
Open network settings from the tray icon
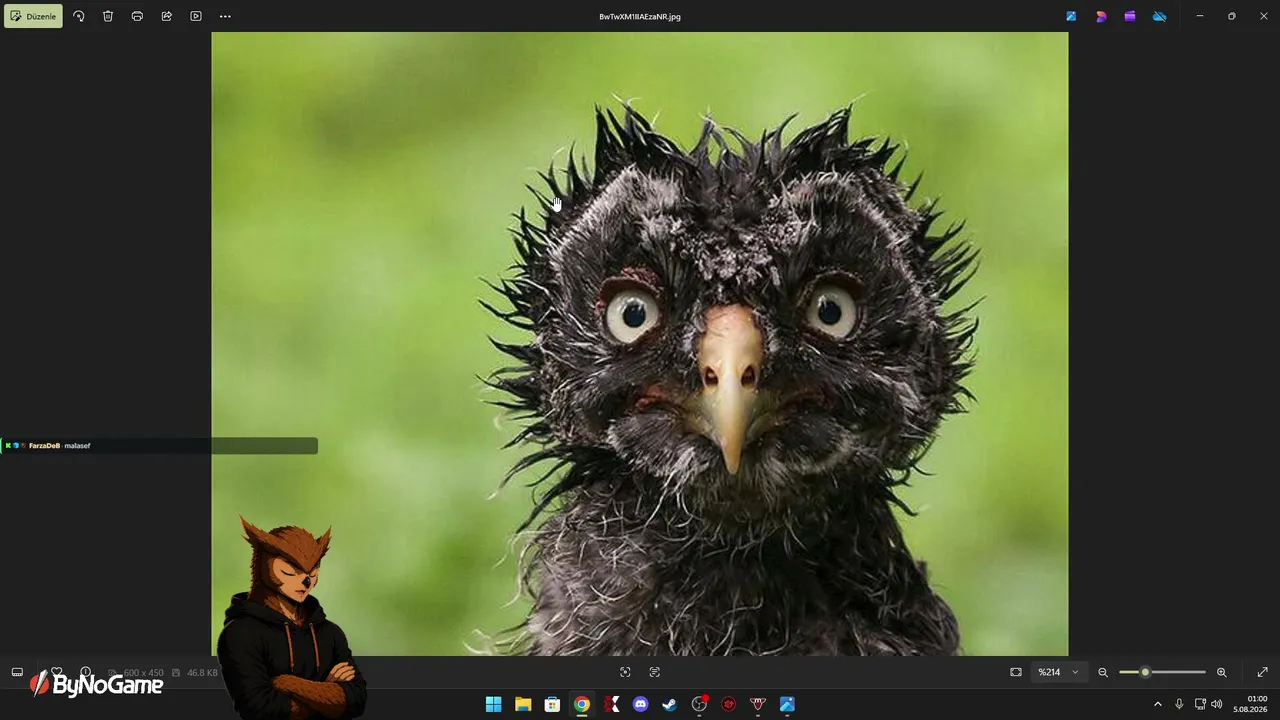coord(1200,704)
